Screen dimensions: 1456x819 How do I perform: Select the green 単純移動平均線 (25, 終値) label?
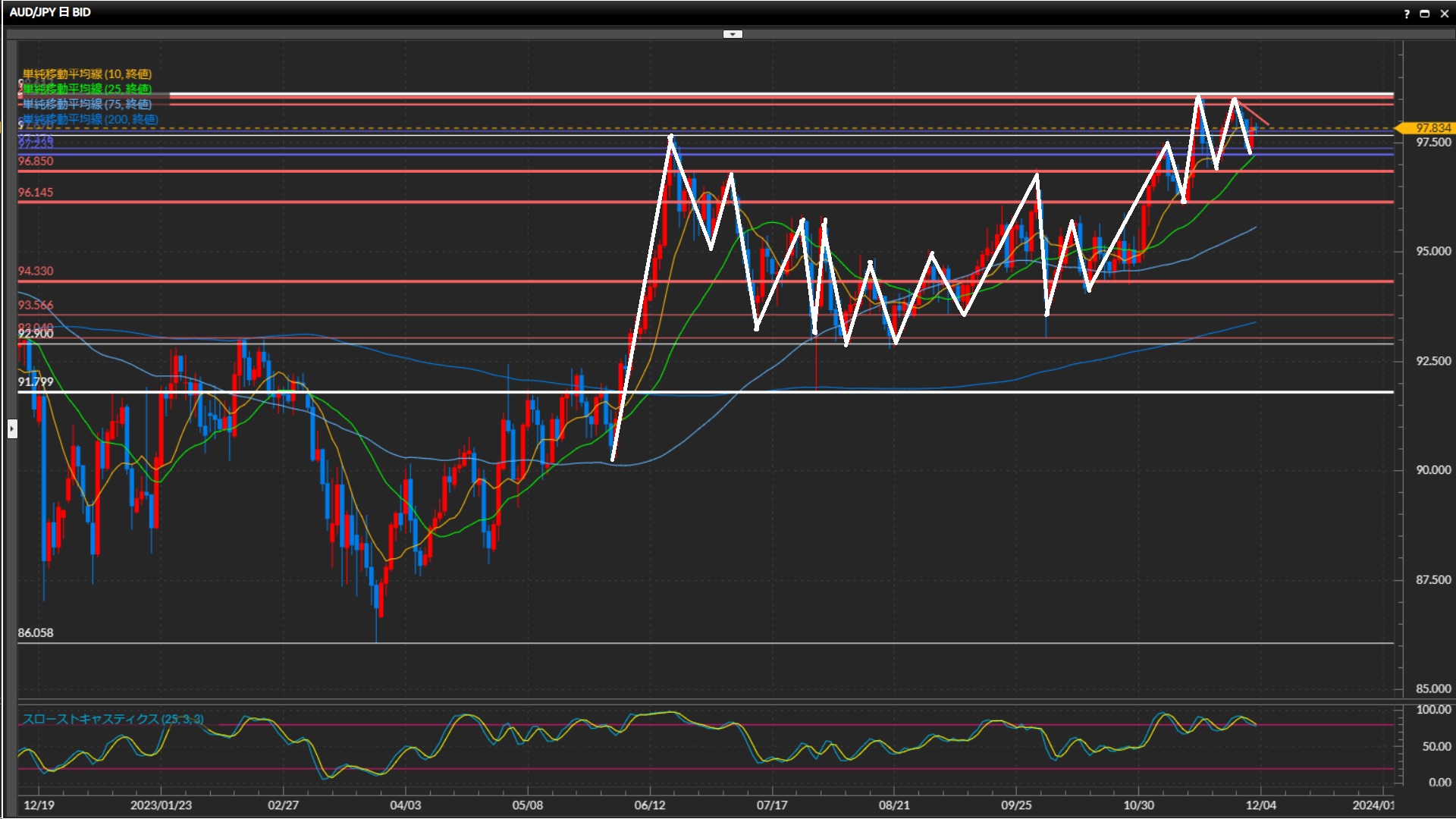pyautogui.click(x=87, y=89)
